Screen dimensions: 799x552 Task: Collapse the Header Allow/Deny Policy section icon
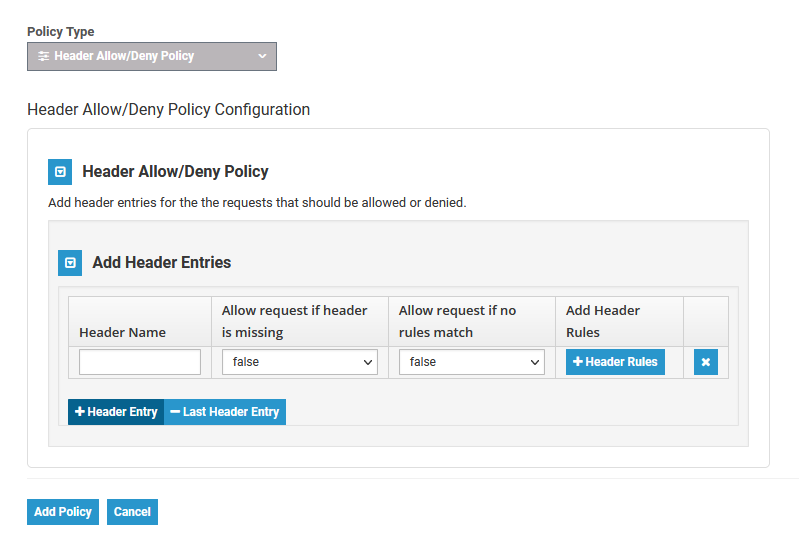[60, 172]
